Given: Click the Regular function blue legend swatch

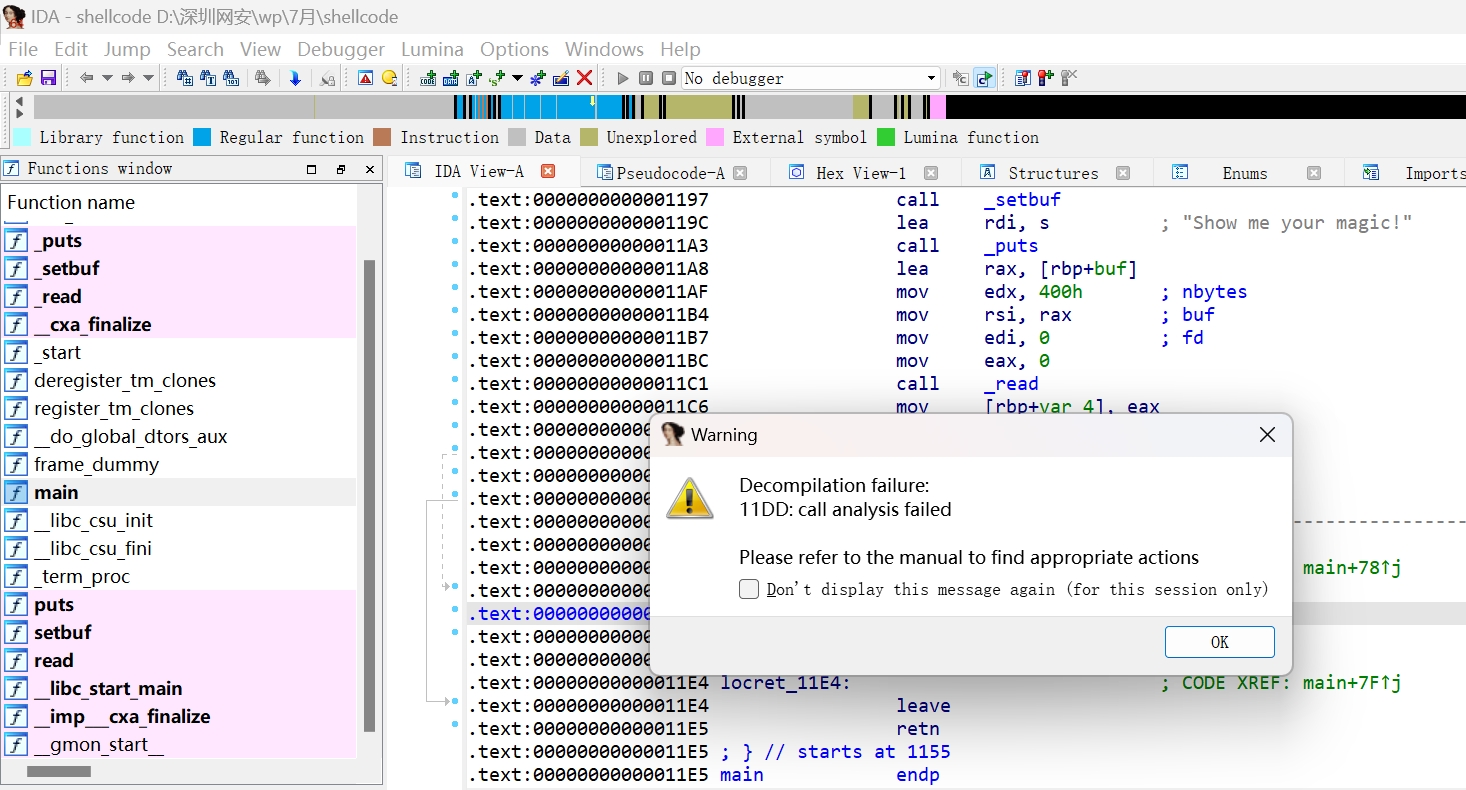Looking at the screenshot, I should (x=202, y=137).
